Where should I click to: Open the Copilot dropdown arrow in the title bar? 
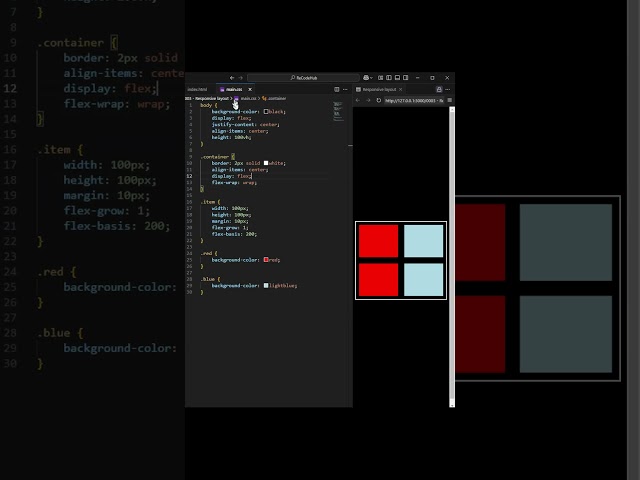[x=371, y=78]
